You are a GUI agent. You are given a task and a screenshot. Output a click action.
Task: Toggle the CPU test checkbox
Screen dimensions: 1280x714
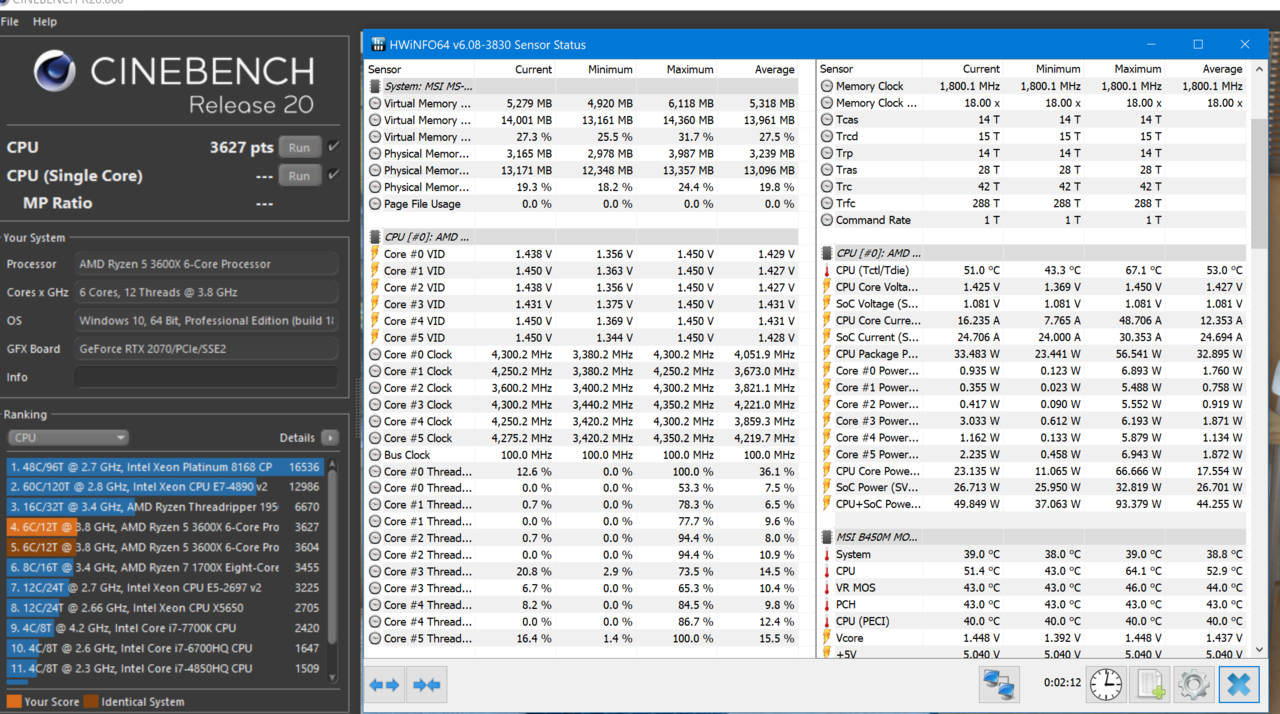334,147
